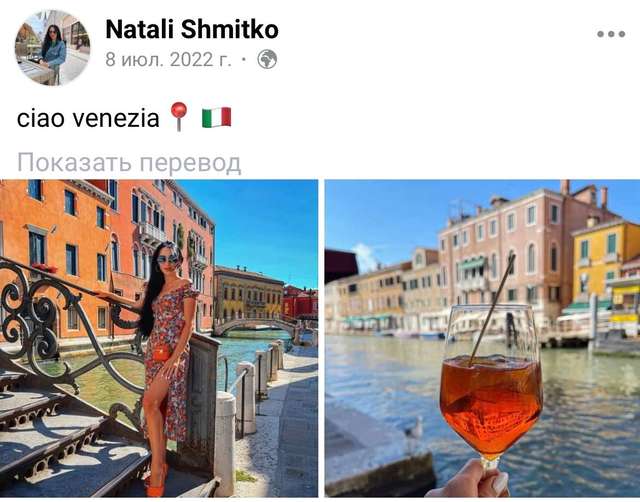This screenshot has height=502, width=640.
Task: Click the orange drink in the wine glass
Action: click(491, 404)
